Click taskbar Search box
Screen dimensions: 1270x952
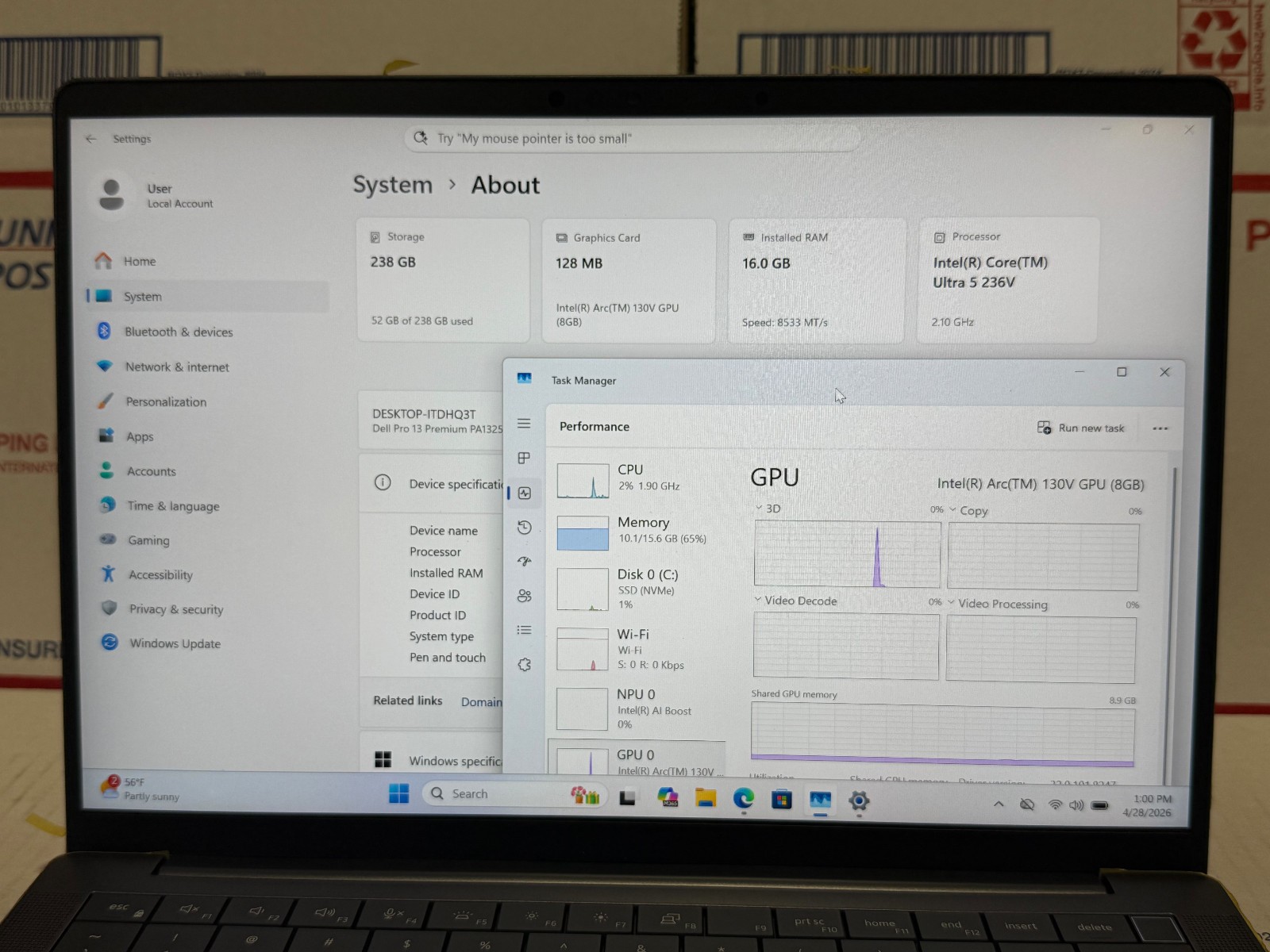514,794
